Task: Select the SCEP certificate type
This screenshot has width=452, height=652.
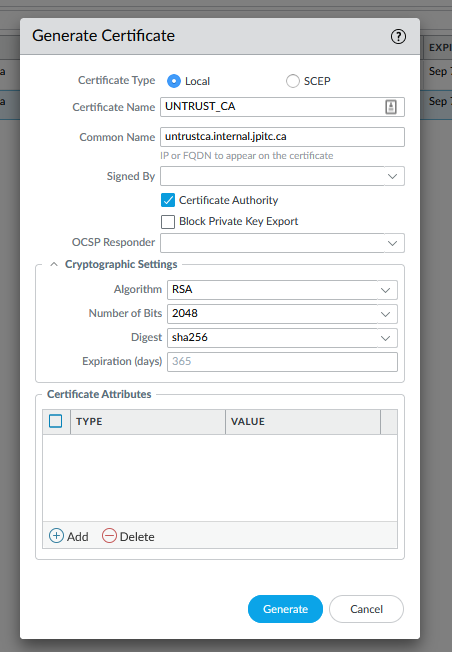Action: point(292,81)
